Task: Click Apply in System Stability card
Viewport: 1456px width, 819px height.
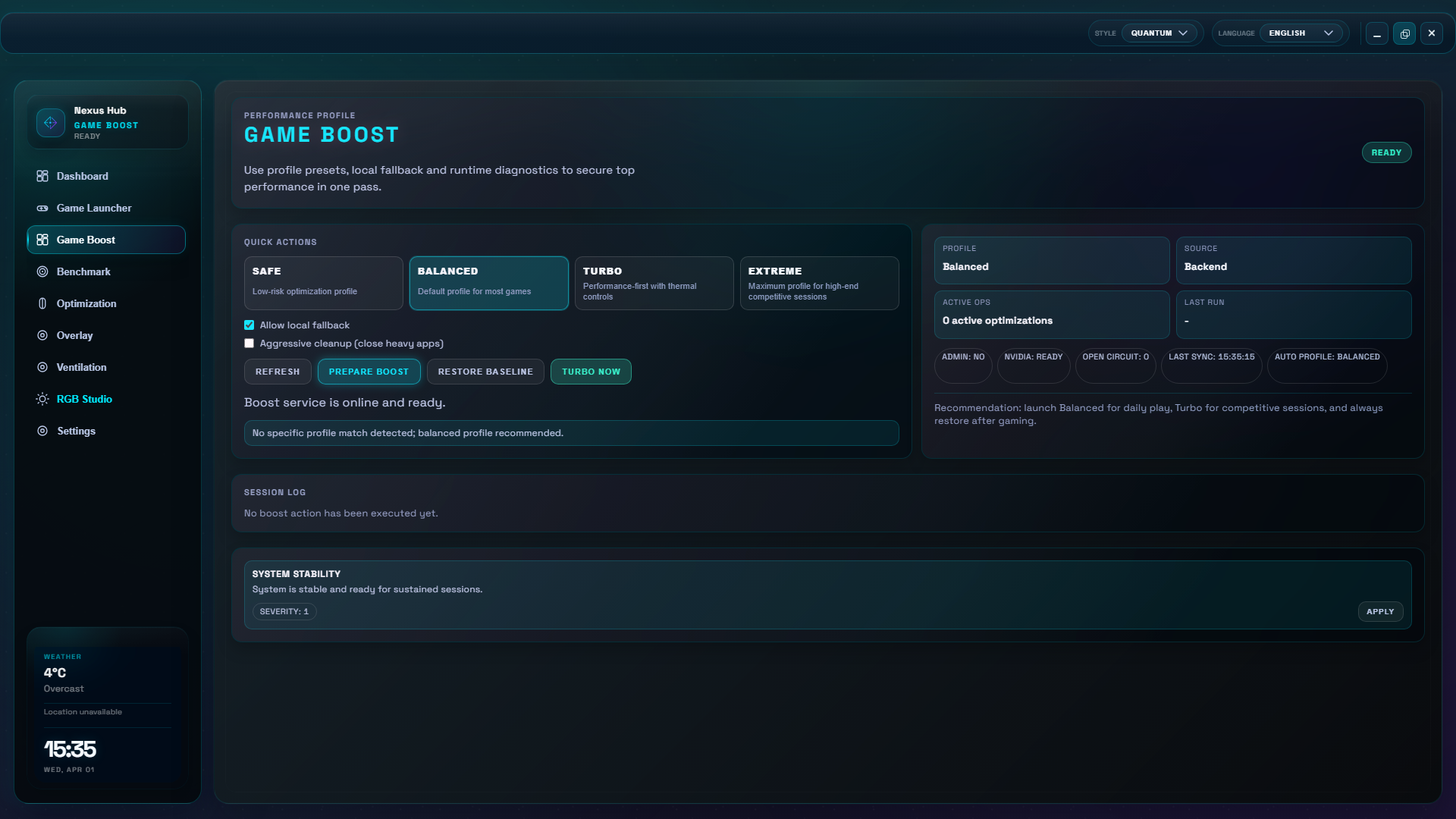Action: [x=1379, y=612]
